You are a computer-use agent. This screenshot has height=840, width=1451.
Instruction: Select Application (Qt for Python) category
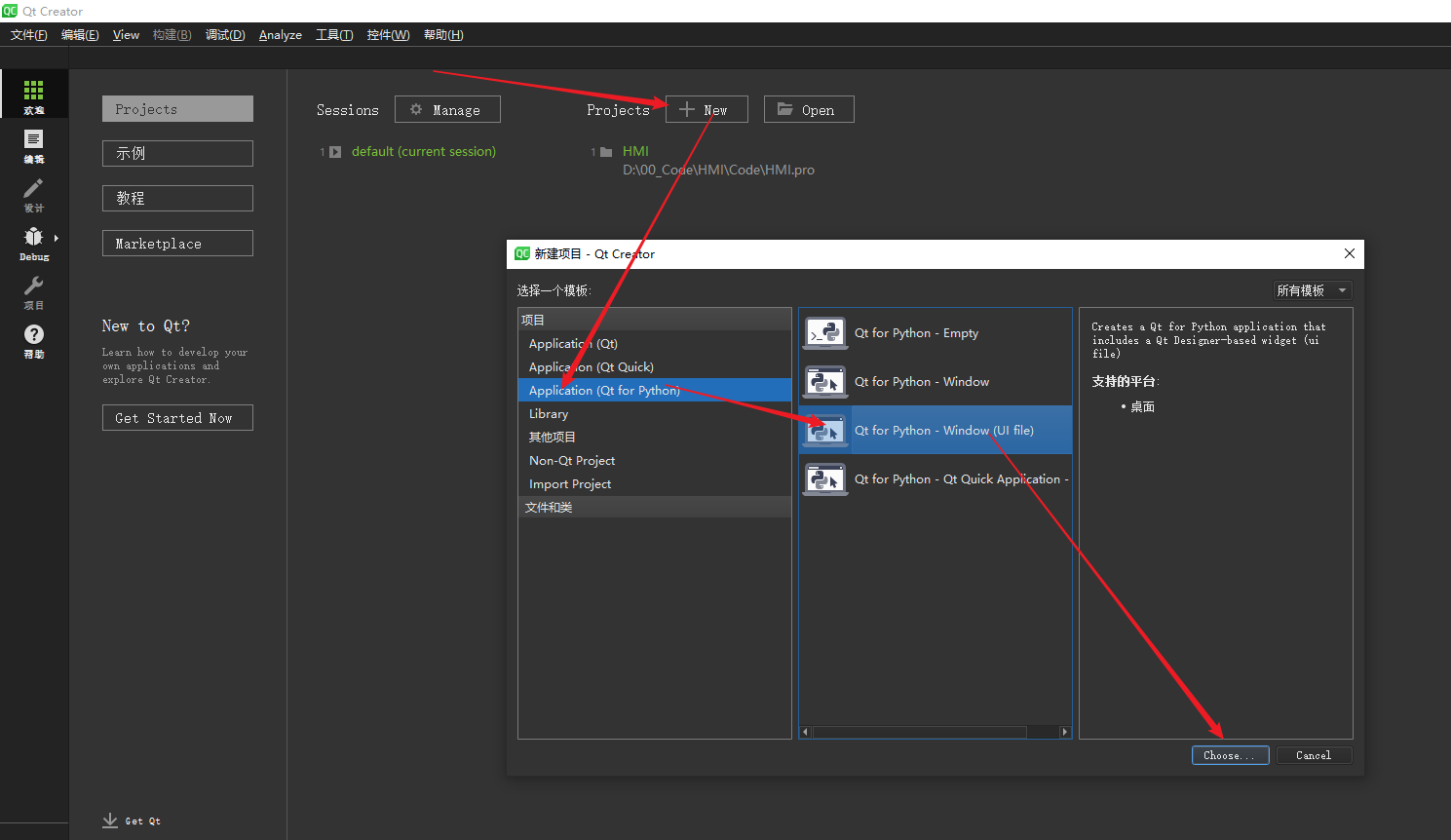coord(655,391)
